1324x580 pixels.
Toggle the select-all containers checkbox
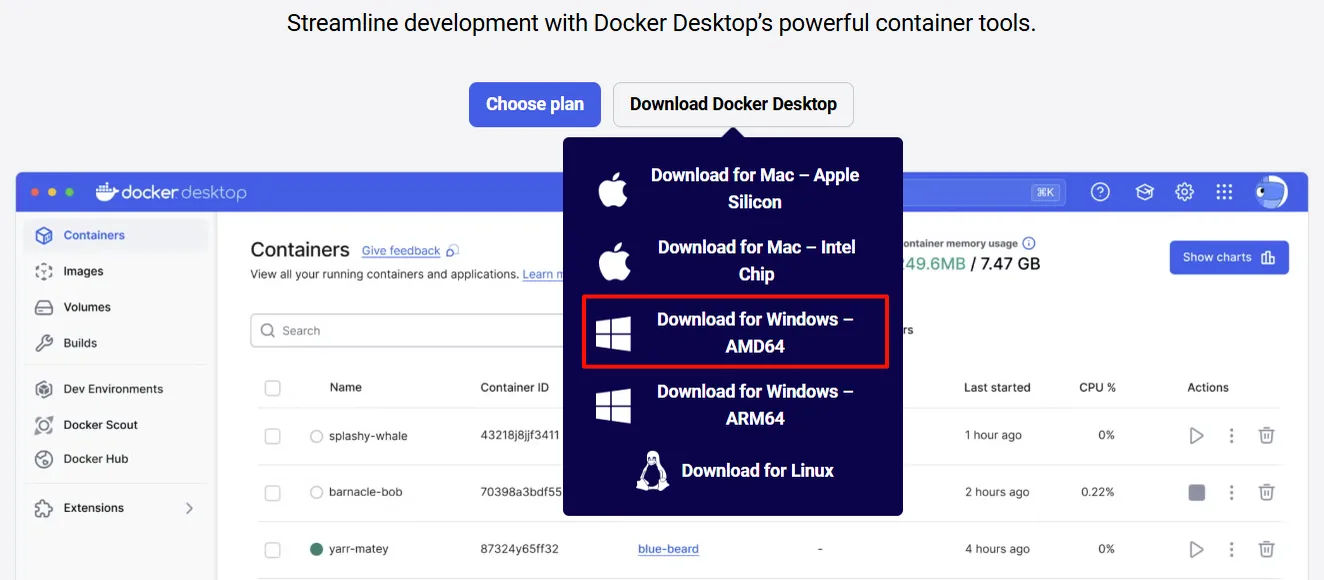[x=272, y=388]
